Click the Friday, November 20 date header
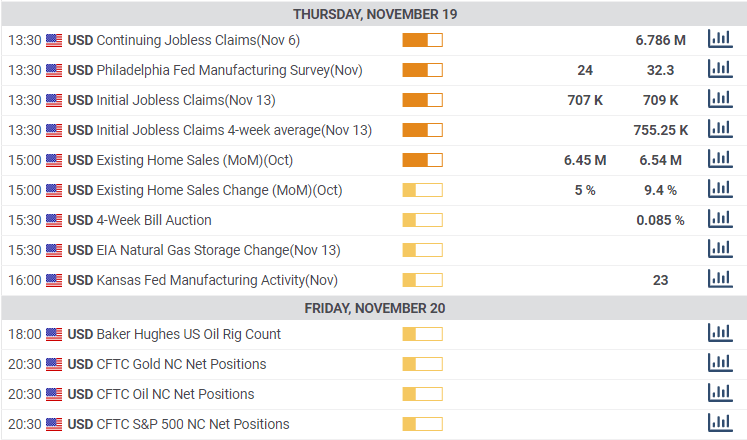 point(375,307)
